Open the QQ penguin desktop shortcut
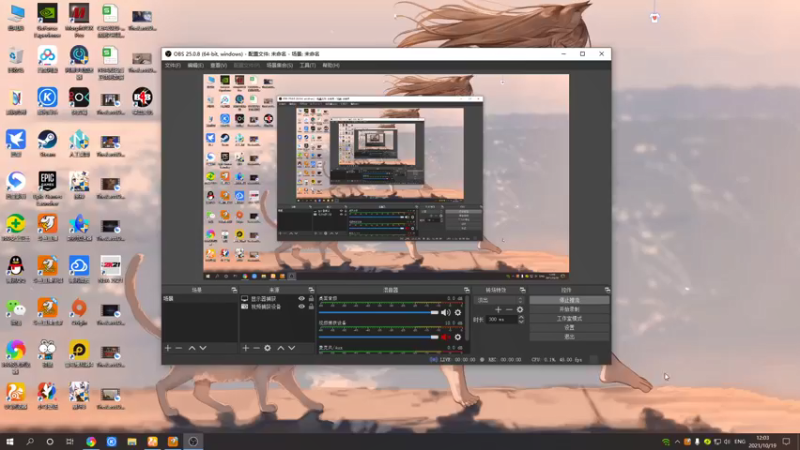The image size is (800, 450). point(16,269)
